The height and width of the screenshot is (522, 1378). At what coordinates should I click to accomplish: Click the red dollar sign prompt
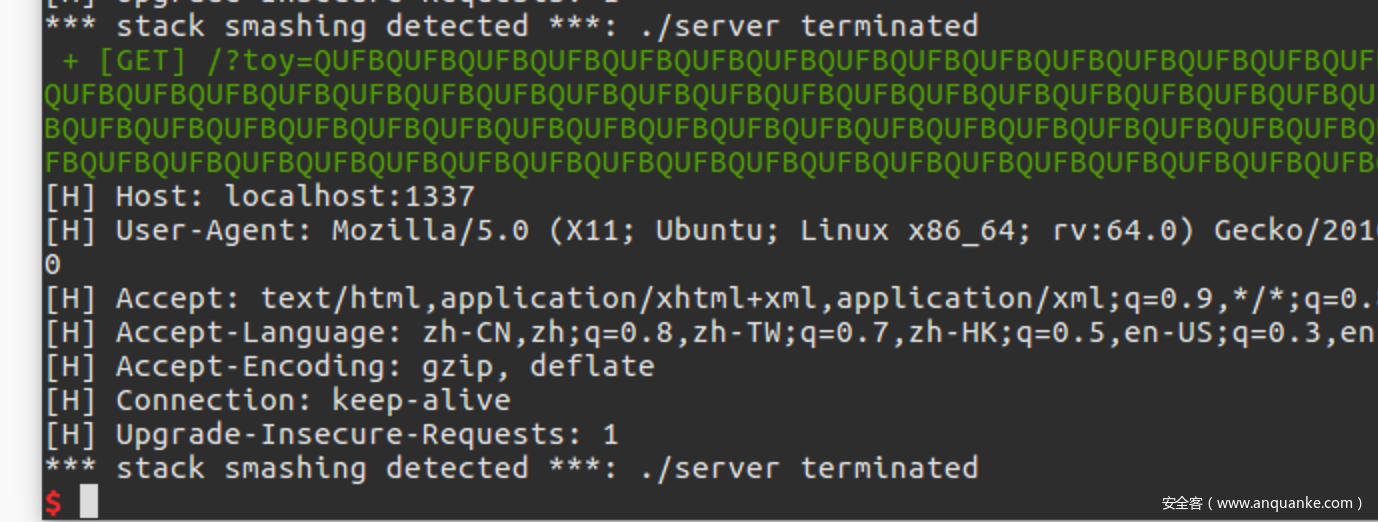click(x=53, y=502)
